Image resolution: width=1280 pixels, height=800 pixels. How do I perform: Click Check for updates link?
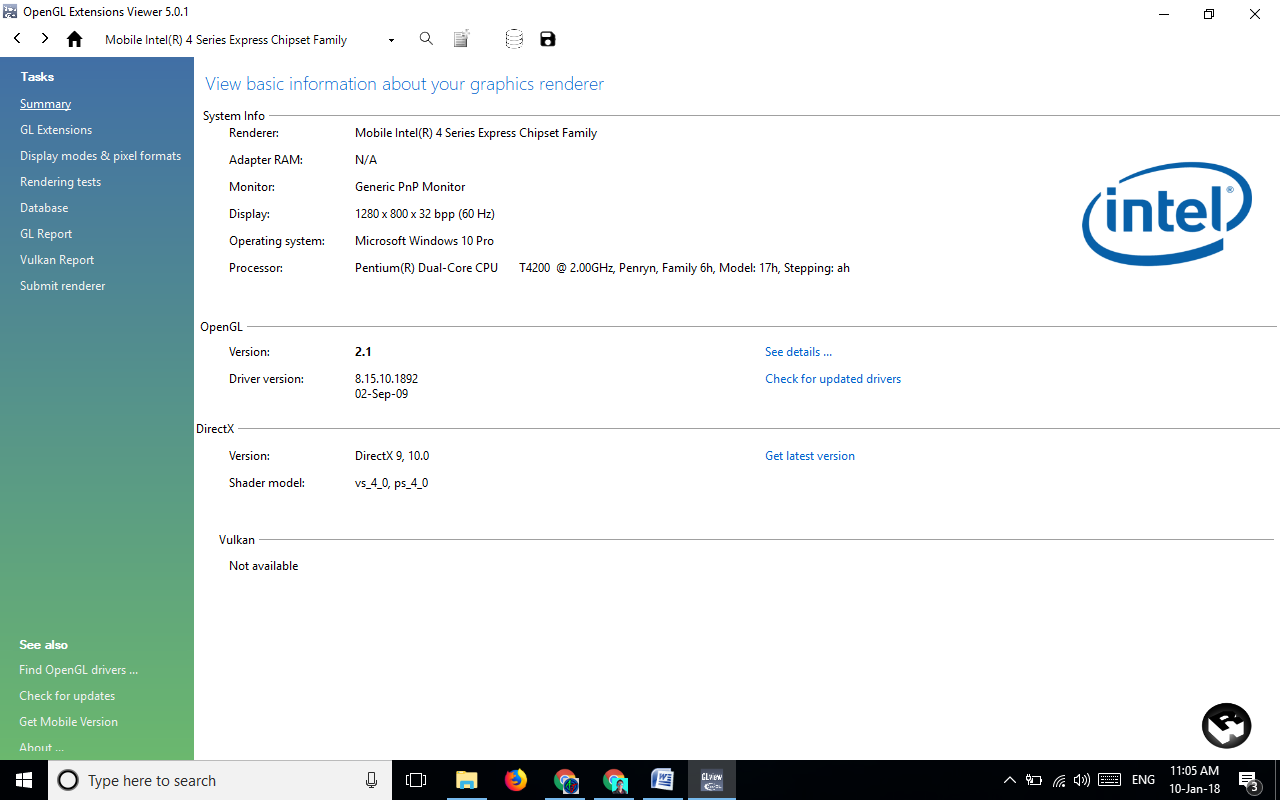[x=67, y=696]
